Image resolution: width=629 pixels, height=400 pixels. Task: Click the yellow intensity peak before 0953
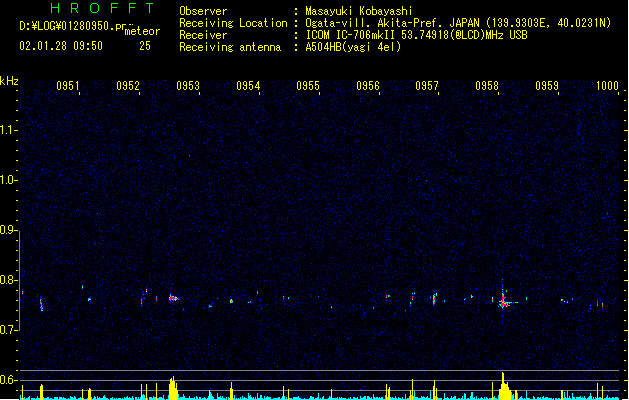[x=173, y=388]
